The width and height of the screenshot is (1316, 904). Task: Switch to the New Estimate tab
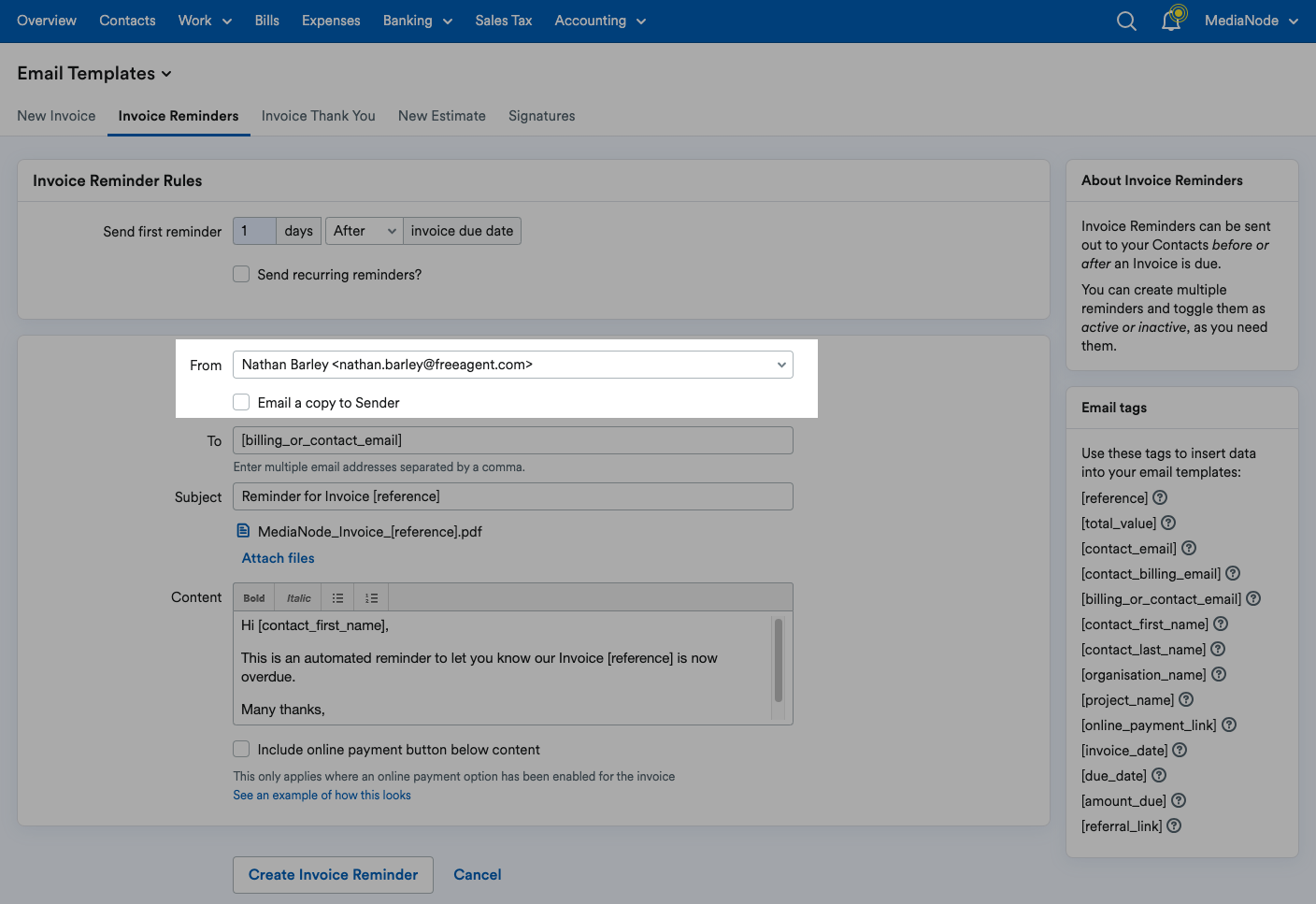pyautogui.click(x=442, y=116)
